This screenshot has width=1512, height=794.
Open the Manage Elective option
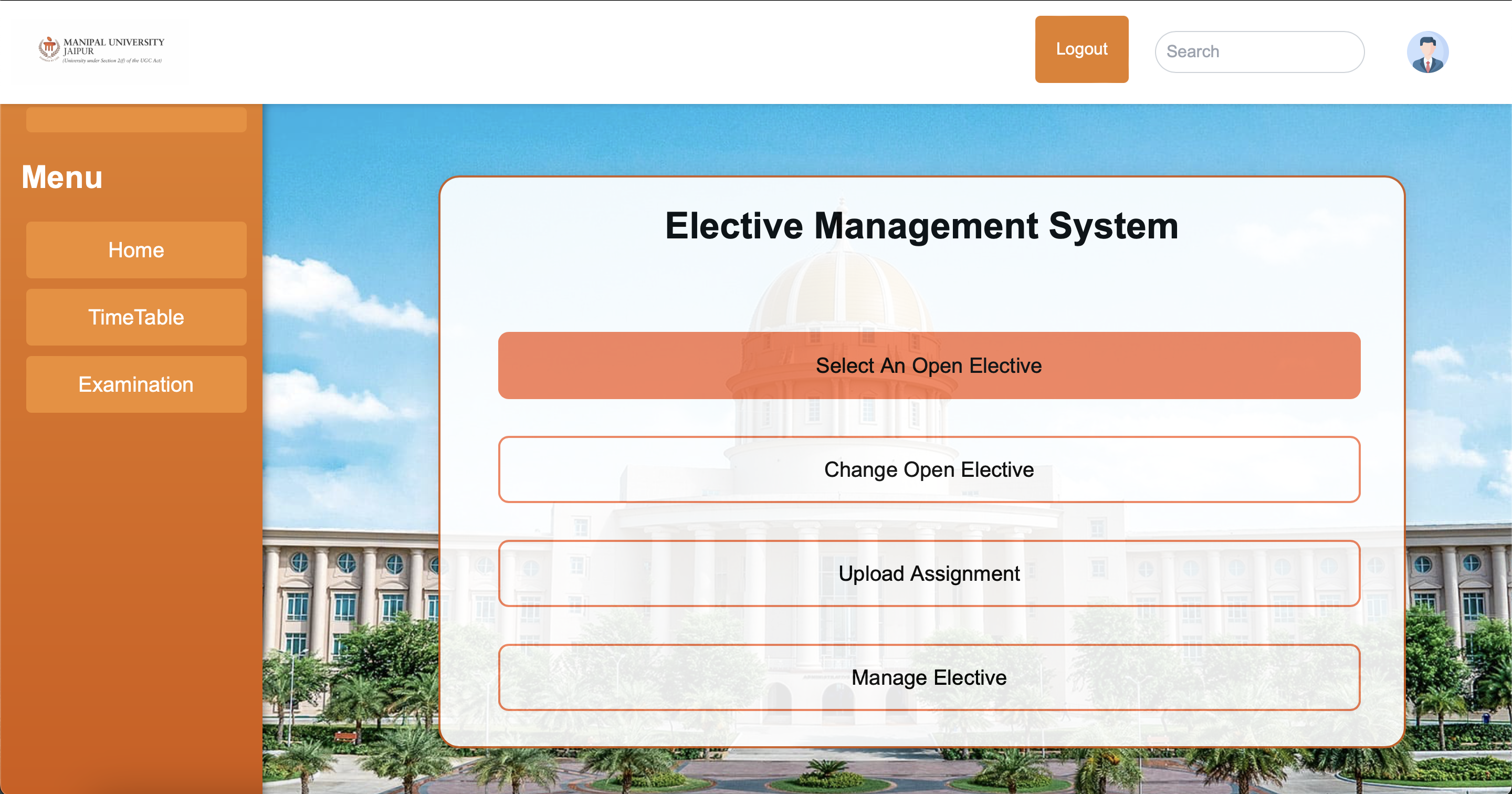click(929, 677)
